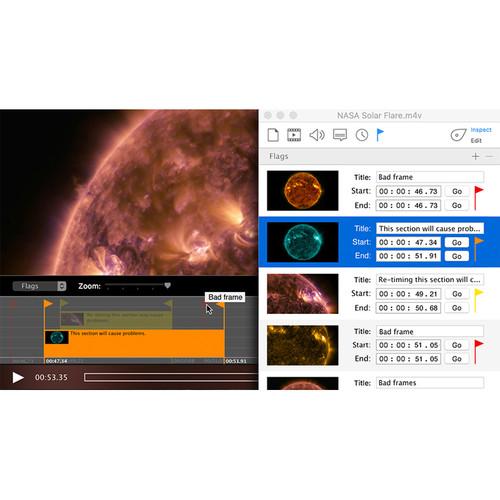Open the Timecode clock inspector icon
This screenshot has width=500, height=500.
(x=362, y=135)
